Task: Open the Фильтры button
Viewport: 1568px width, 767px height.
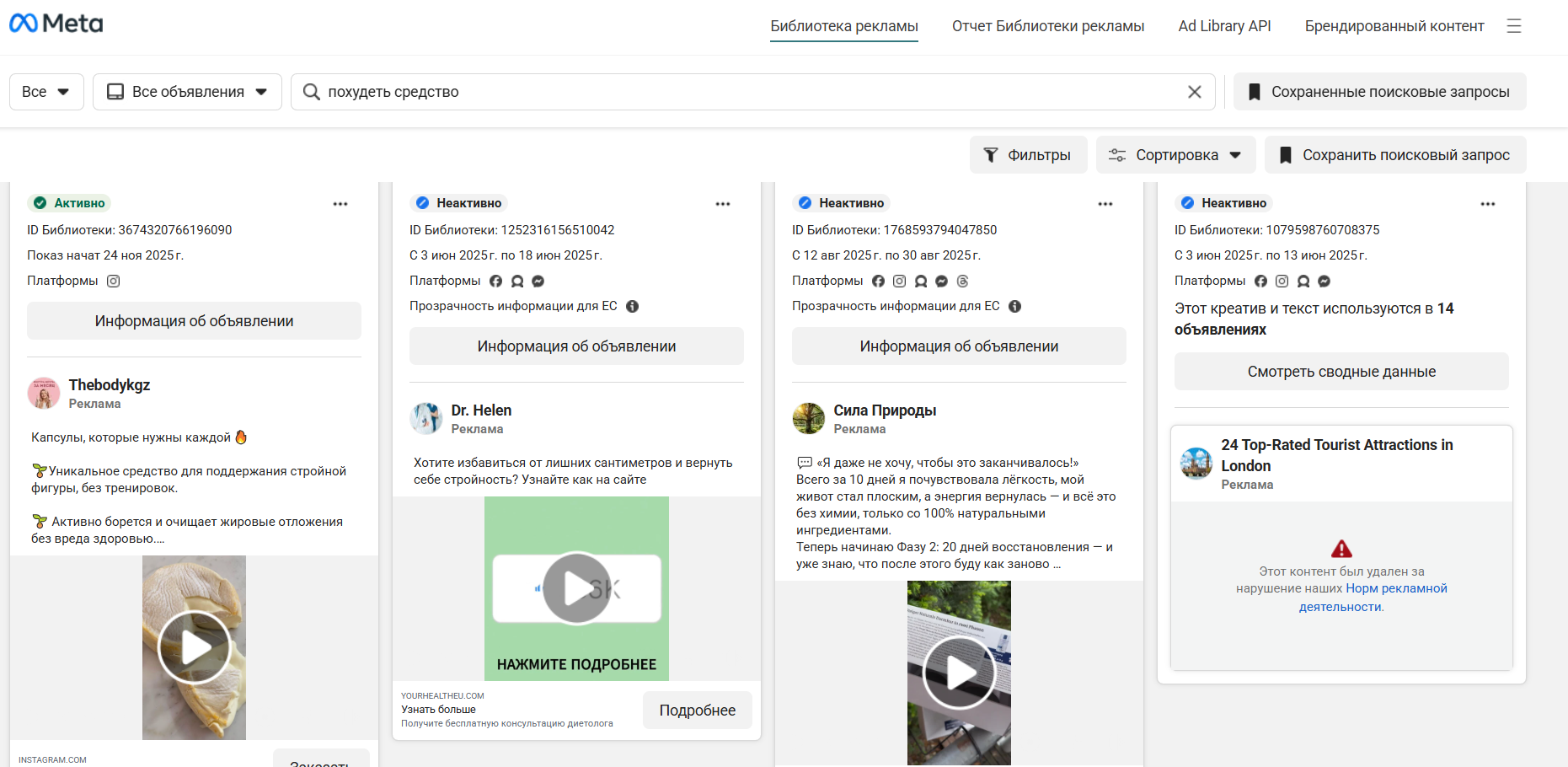Action: 1028,155
